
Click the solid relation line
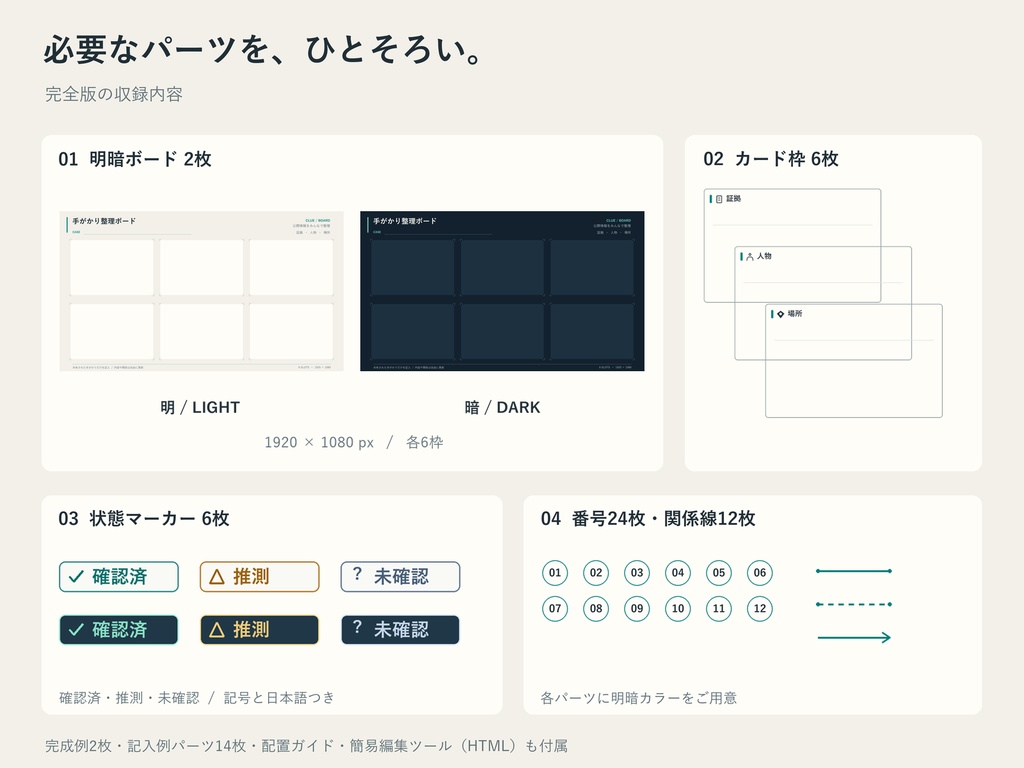pos(854,571)
